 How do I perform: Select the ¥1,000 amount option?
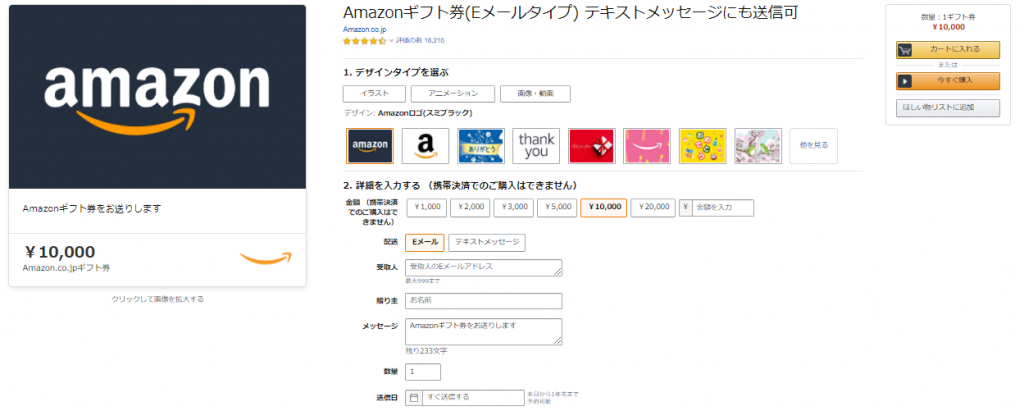(x=428, y=207)
